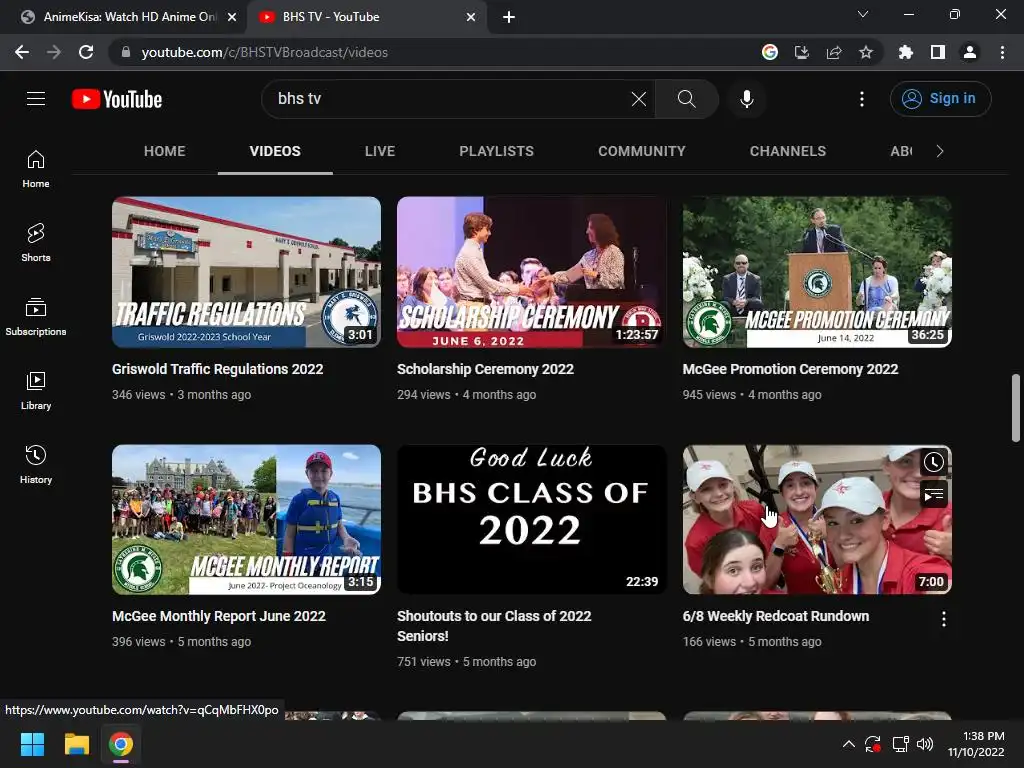Open the YouTube hamburger guide menu
This screenshot has width=1024, height=768.
click(x=36, y=99)
